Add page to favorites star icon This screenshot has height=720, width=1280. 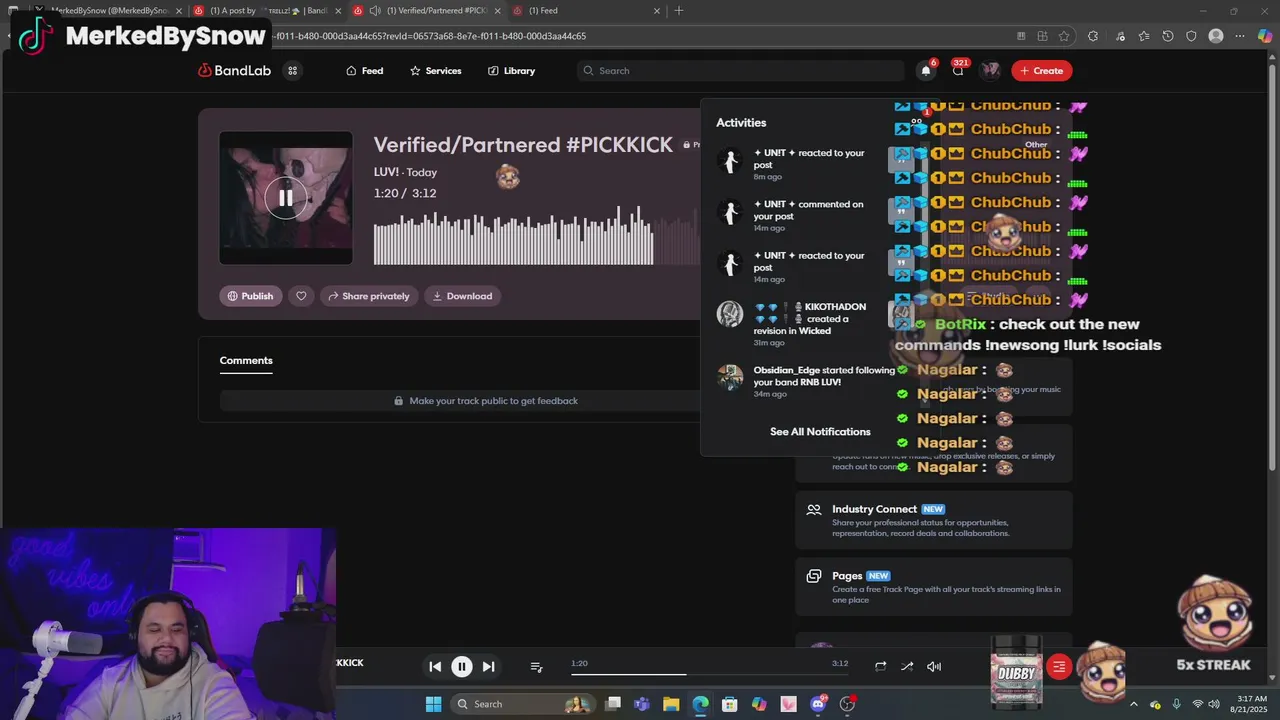pyautogui.click(x=1064, y=36)
